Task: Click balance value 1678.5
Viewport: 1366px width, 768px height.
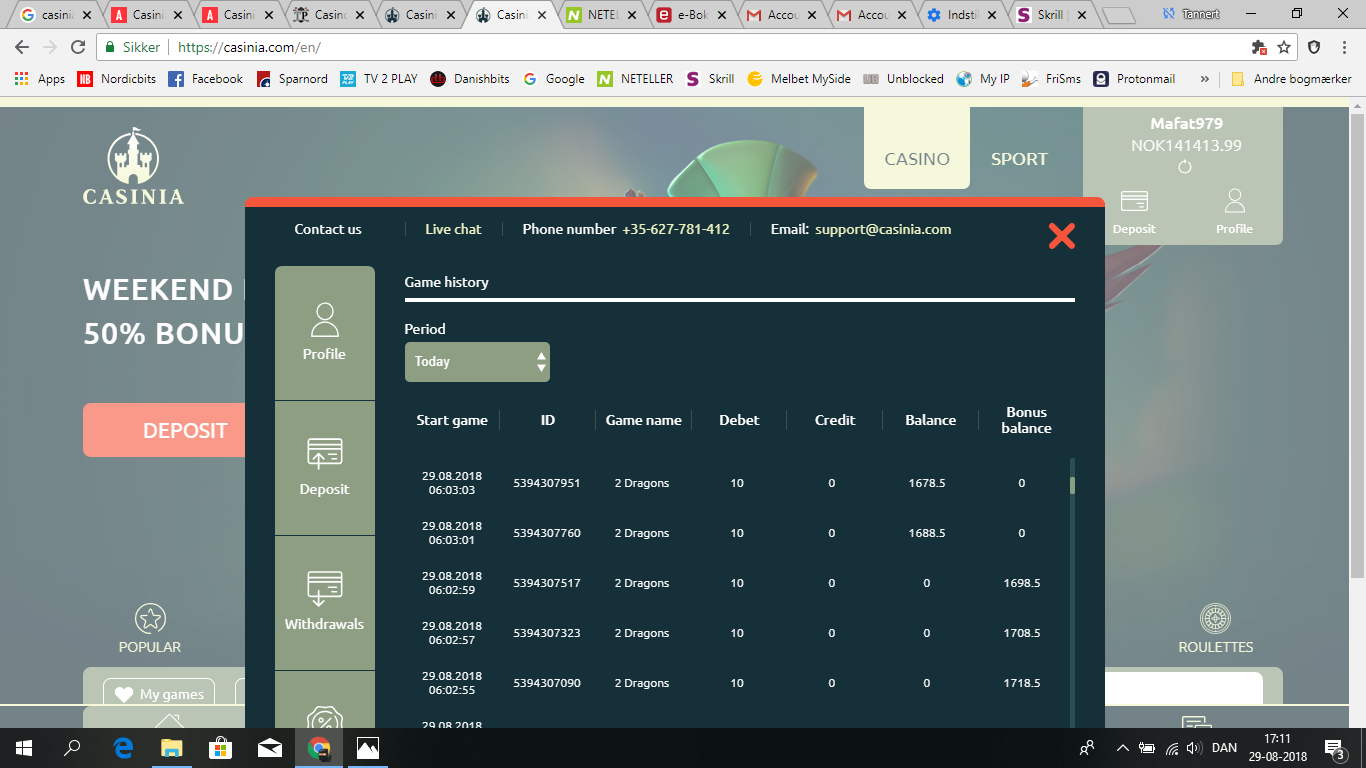Action: (927, 483)
